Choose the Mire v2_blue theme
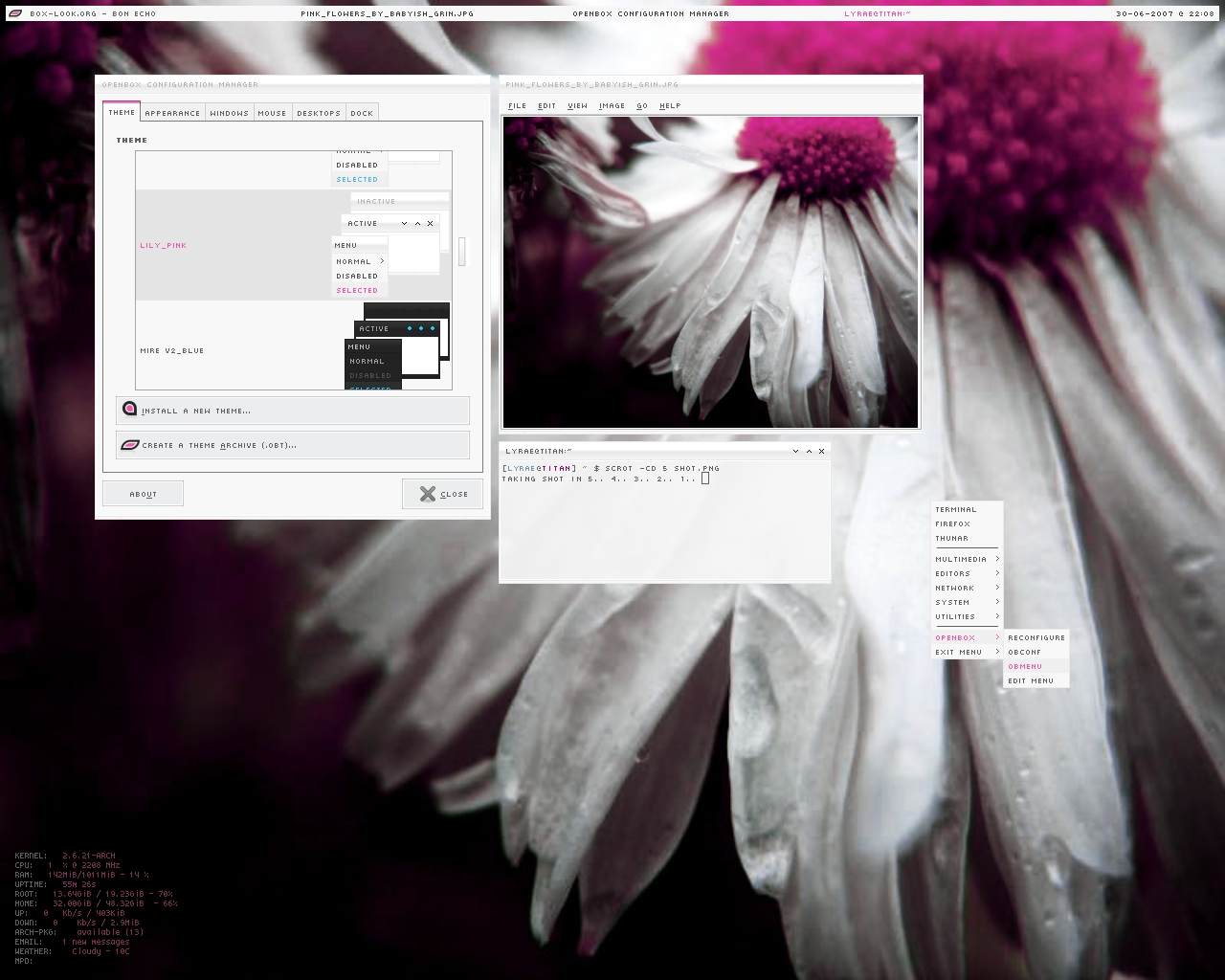1225x980 pixels. click(293, 346)
